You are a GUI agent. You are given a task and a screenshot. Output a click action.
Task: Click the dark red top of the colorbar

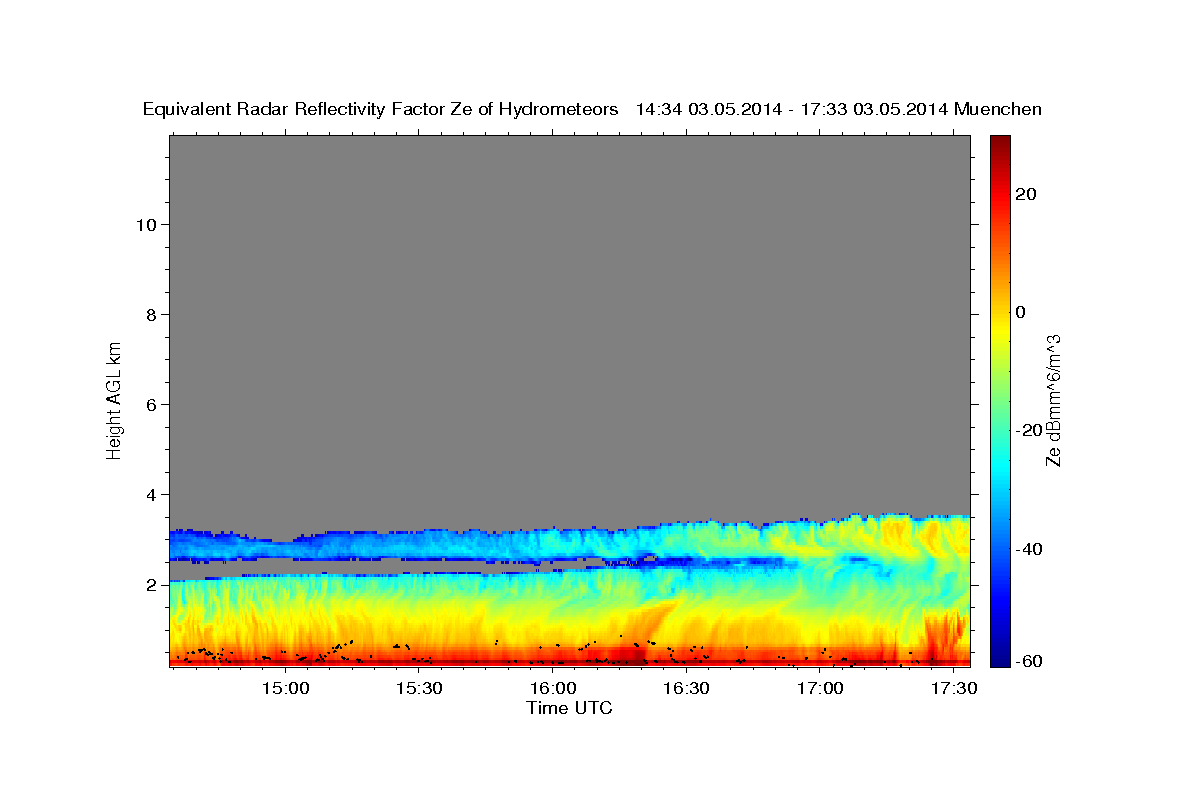tap(999, 145)
